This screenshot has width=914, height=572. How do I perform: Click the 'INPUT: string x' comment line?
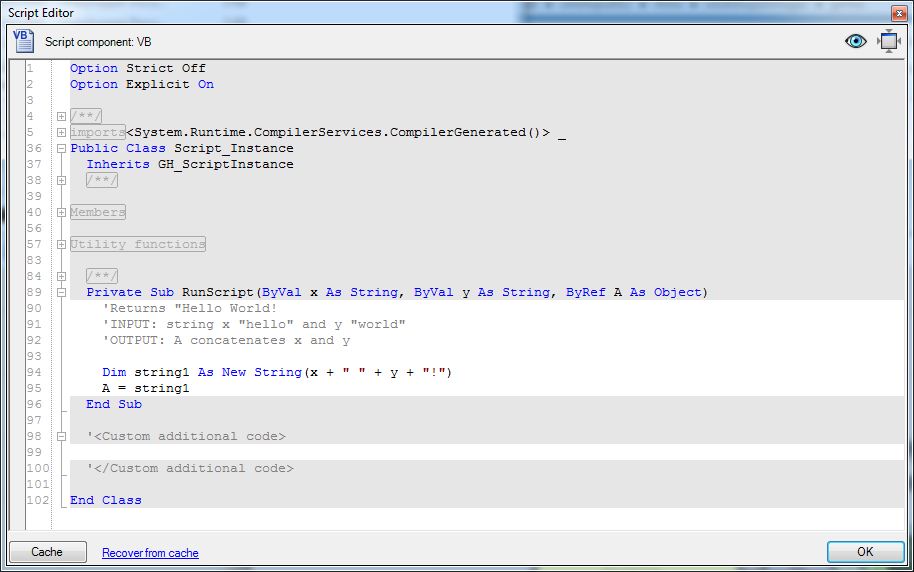[x=254, y=324]
